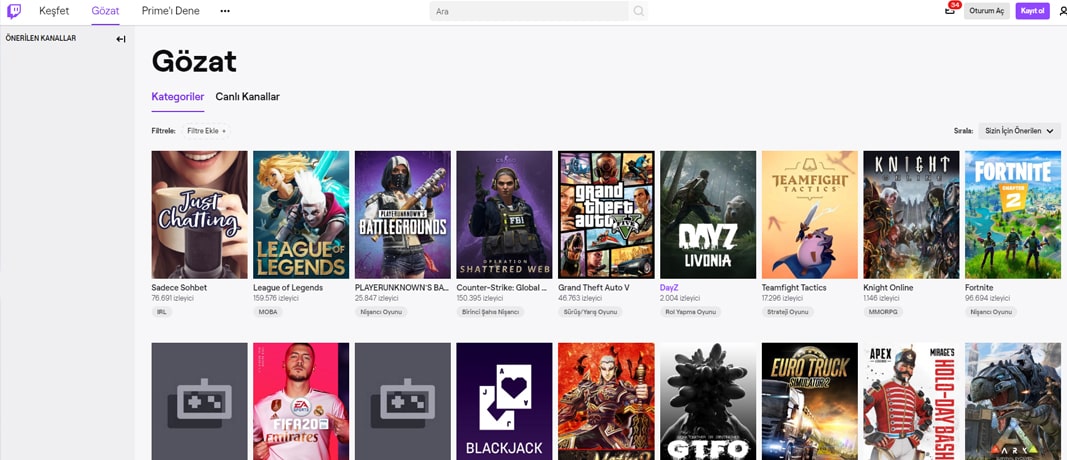Open the Knight Online cover art

911,214
